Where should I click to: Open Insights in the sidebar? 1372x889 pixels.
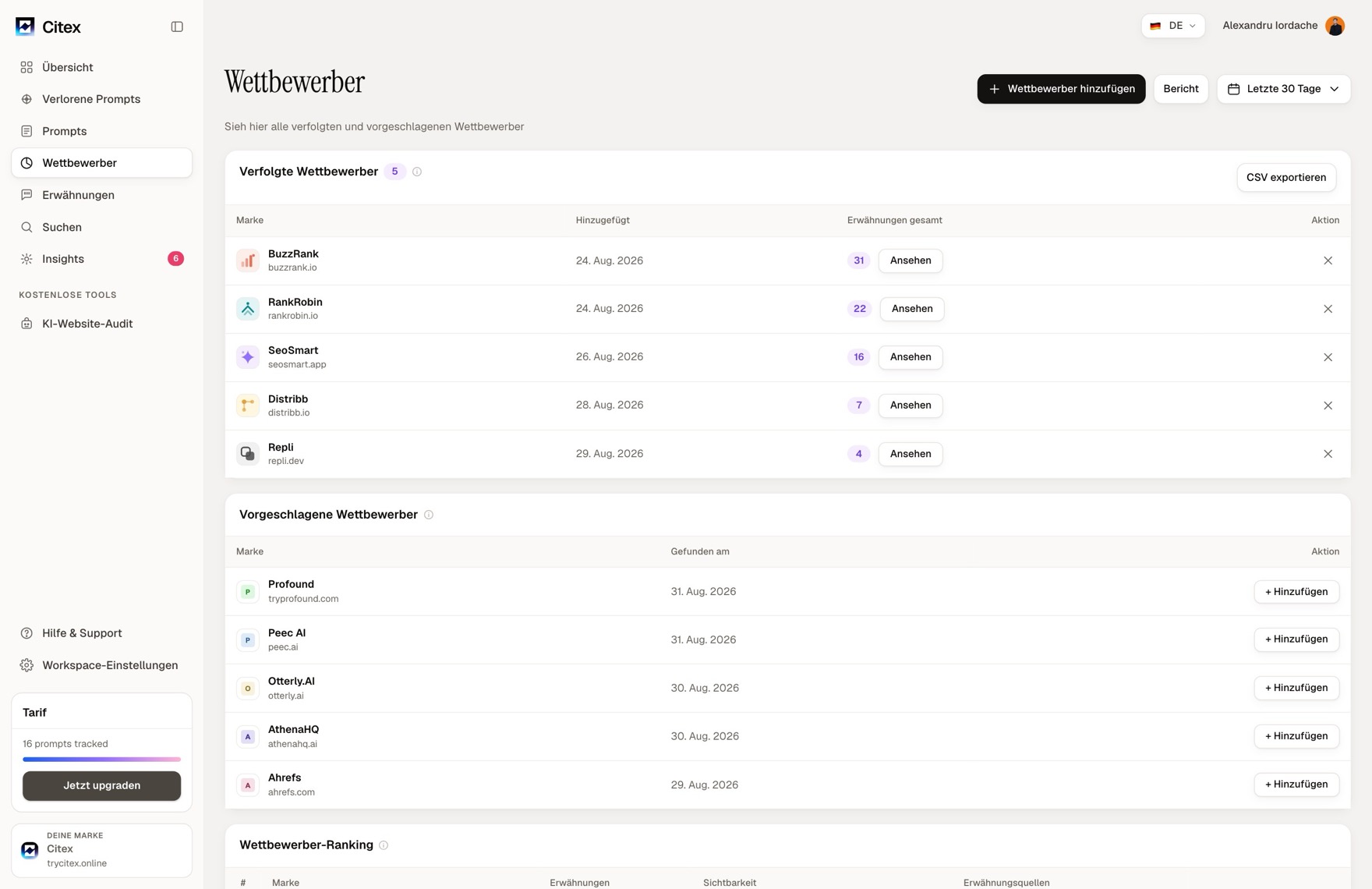click(63, 259)
